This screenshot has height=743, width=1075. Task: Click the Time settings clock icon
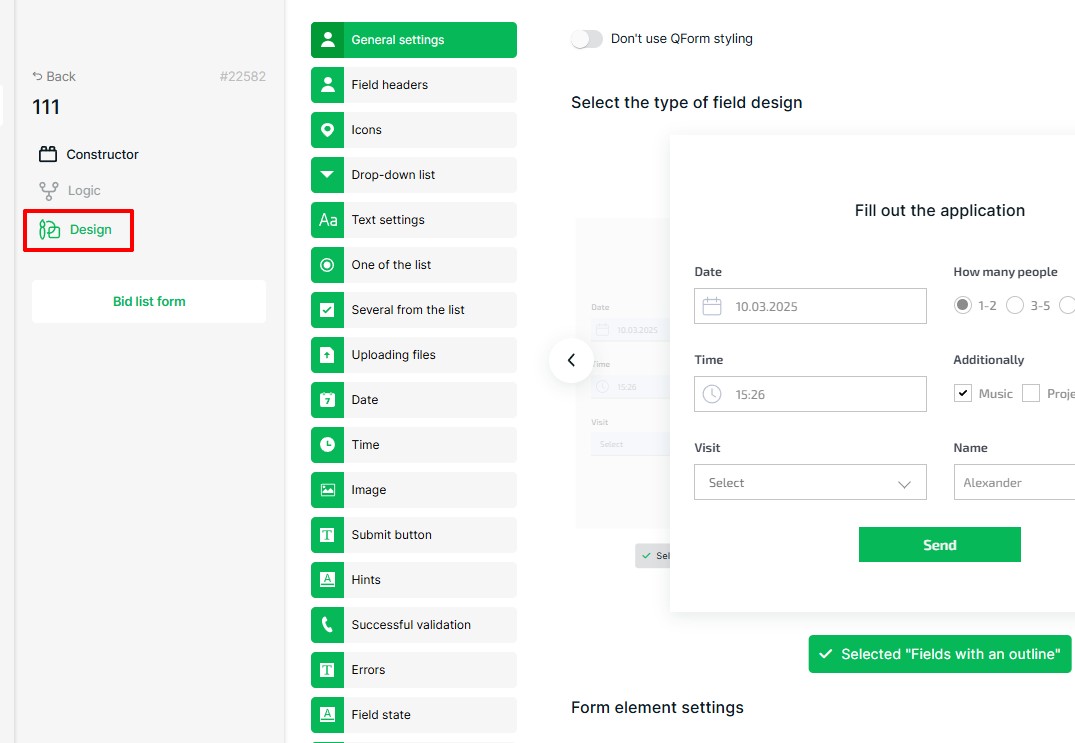[x=327, y=445]
